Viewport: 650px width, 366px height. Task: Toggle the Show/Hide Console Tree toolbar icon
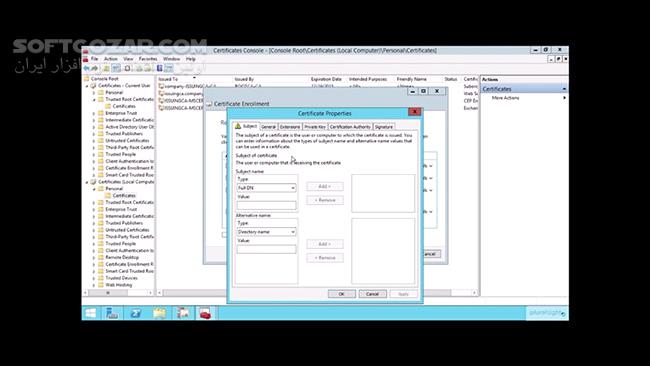116,68
